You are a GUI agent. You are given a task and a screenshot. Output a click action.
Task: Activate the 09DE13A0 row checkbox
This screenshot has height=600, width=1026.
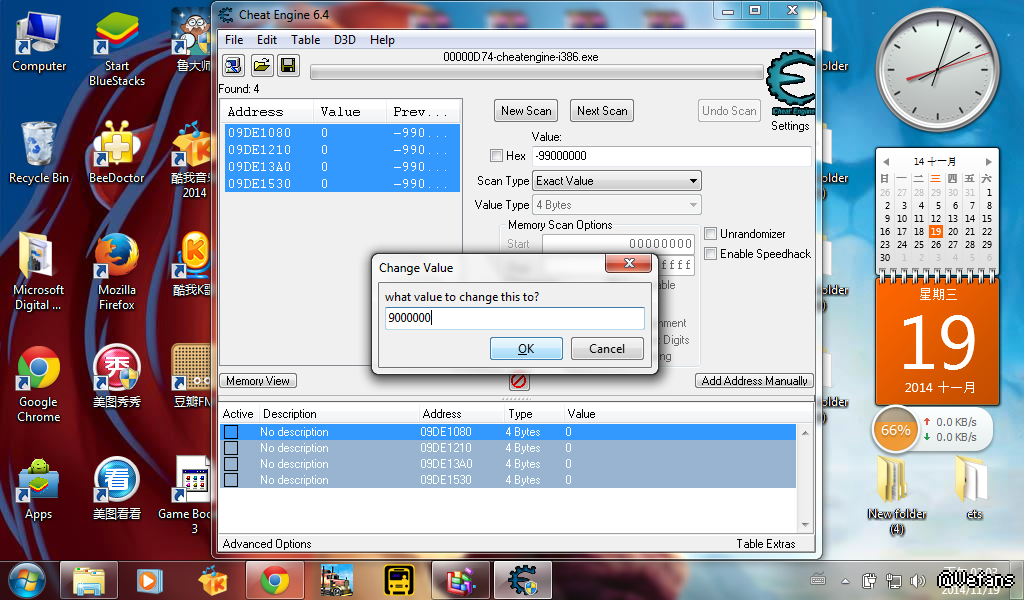[x=231, y=464]
